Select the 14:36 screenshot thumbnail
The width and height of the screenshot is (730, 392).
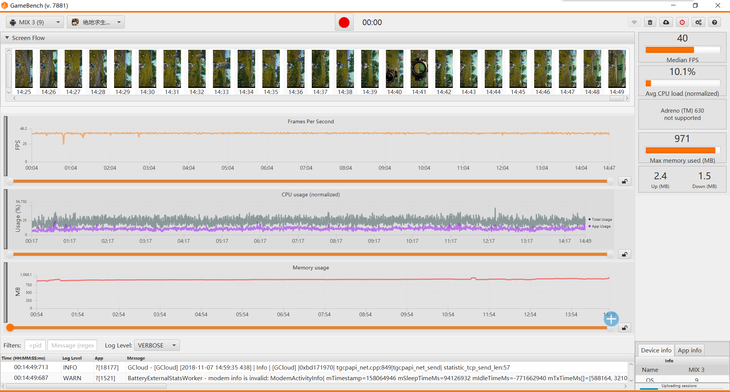point(296,69)
